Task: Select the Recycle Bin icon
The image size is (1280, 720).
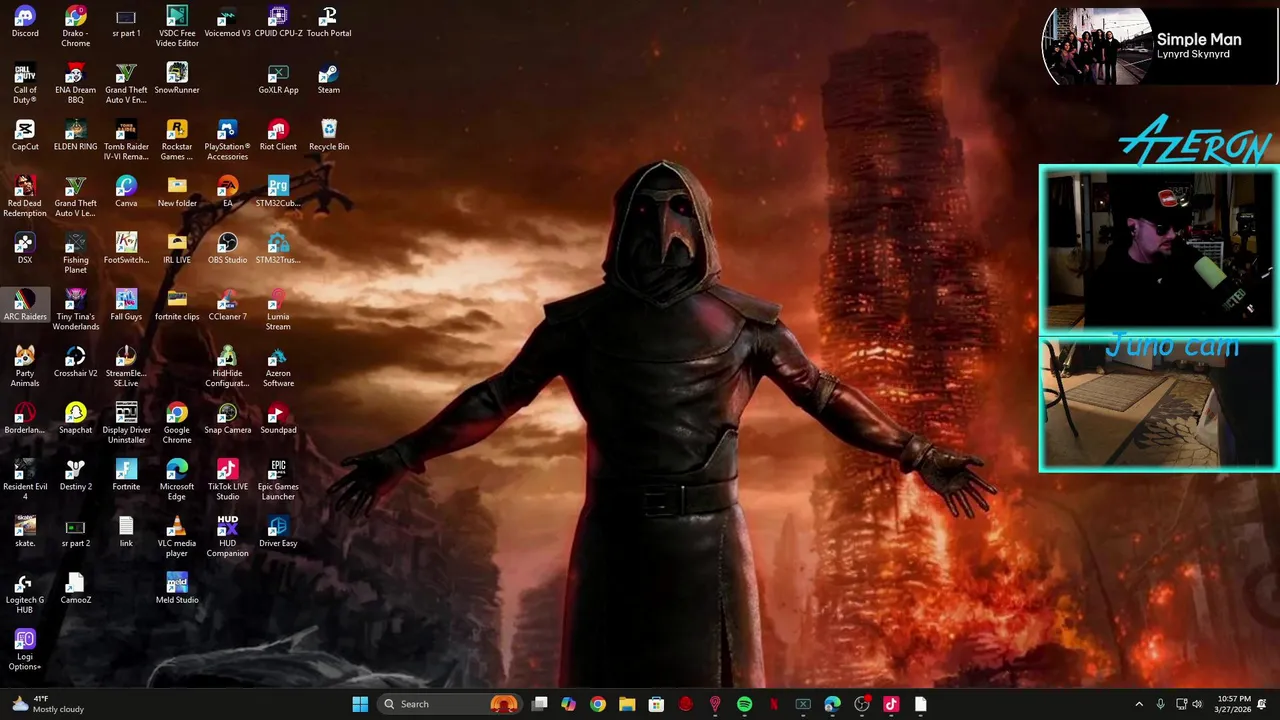Action: (x=328, y=136)
